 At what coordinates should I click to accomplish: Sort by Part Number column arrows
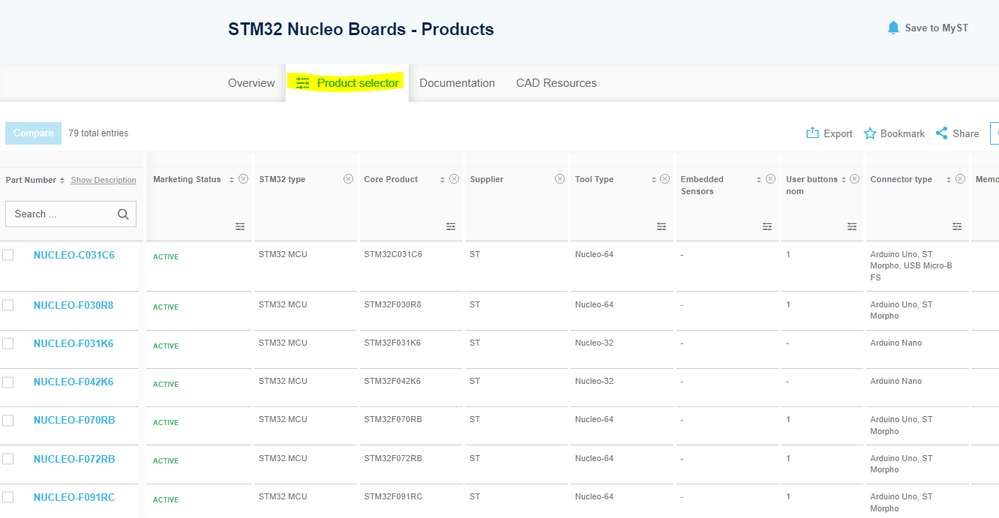[x=62, y=180]
